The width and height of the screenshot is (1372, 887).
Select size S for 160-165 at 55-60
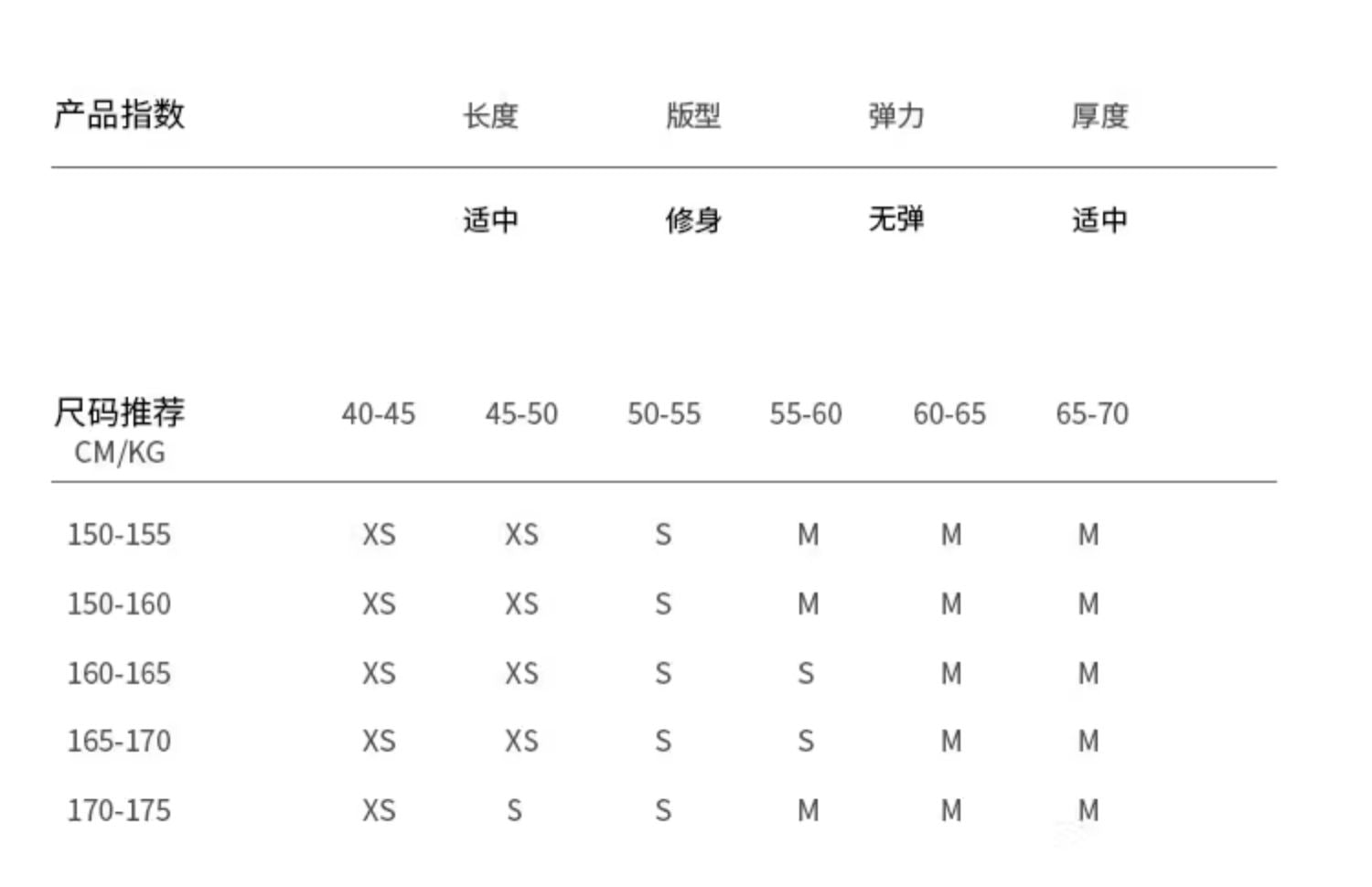click(806, 674)
